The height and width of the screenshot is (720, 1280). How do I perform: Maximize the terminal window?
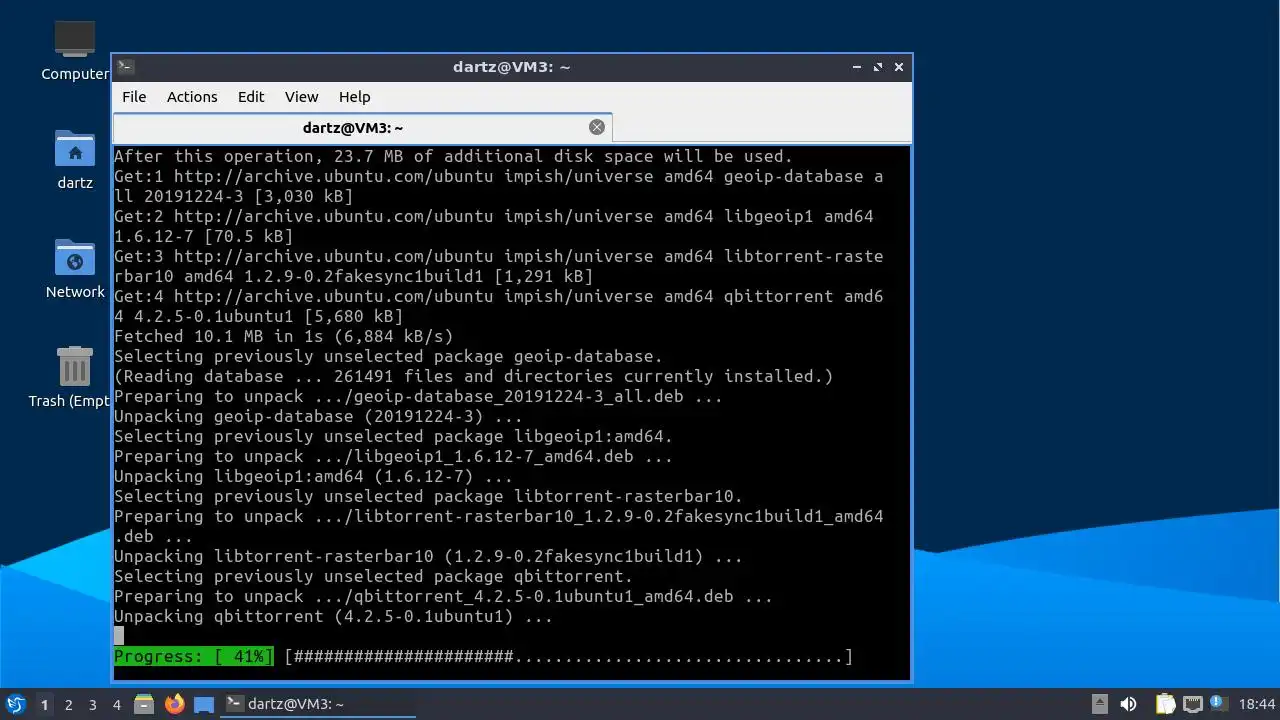pyautogui.click(x=878, y=67)
